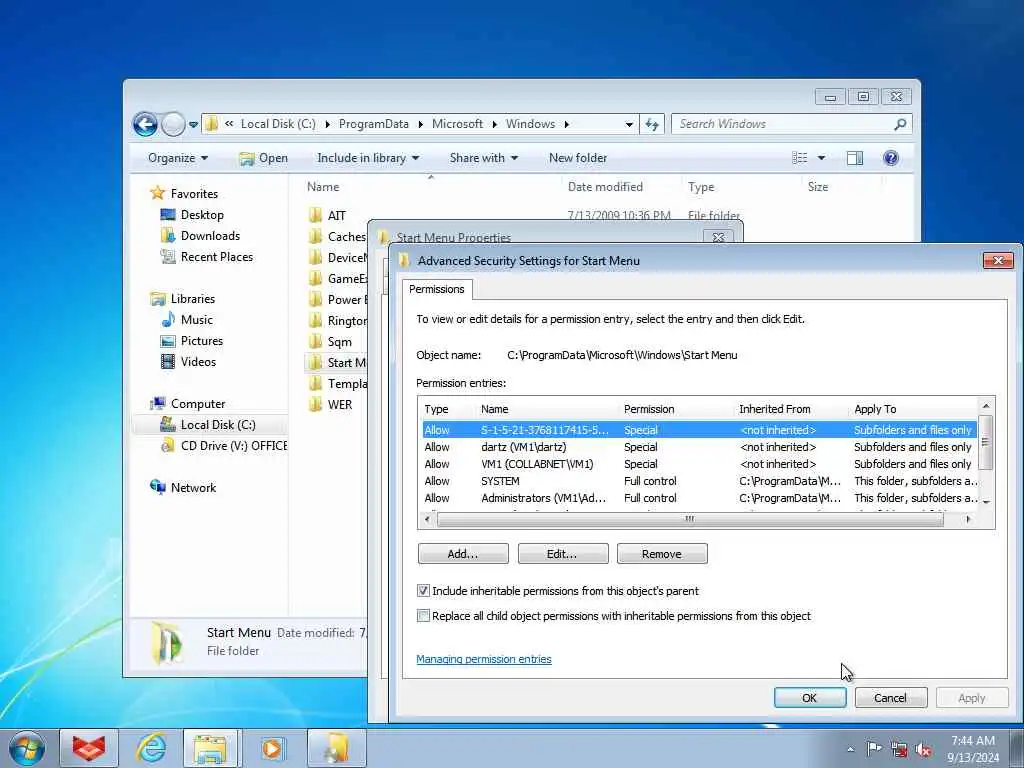The height and width of the screenshot is (768, 1024).
Task: Select Downloads in the navigation pane
Action: pyautogui.click(x=210, y=236)
